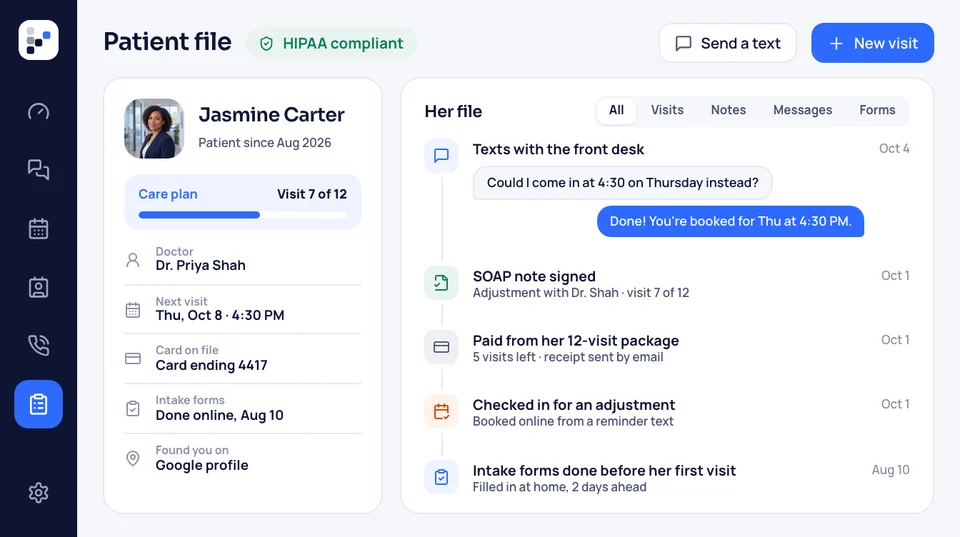Click the message icon for front desk texts
The image size is (960, 537).
(441, 156)
